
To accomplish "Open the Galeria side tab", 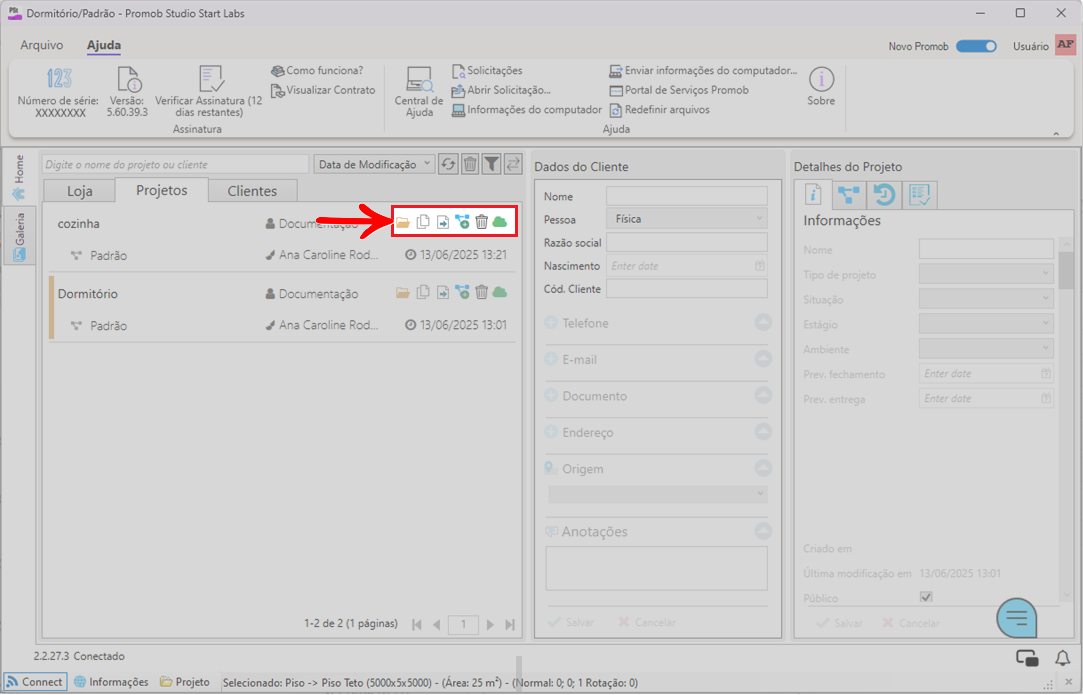I will click(19, 236).
